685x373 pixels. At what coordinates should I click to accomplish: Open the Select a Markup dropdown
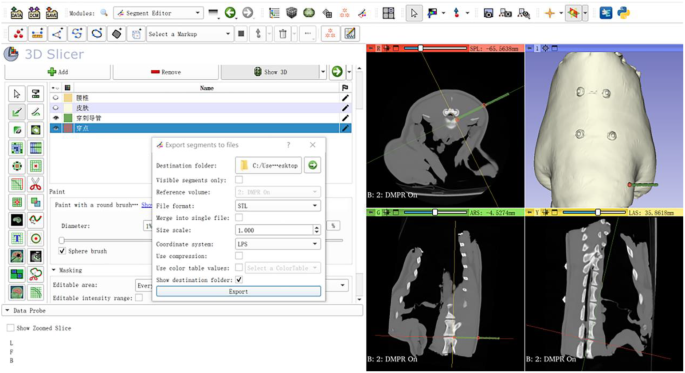(x=190, y=34)
